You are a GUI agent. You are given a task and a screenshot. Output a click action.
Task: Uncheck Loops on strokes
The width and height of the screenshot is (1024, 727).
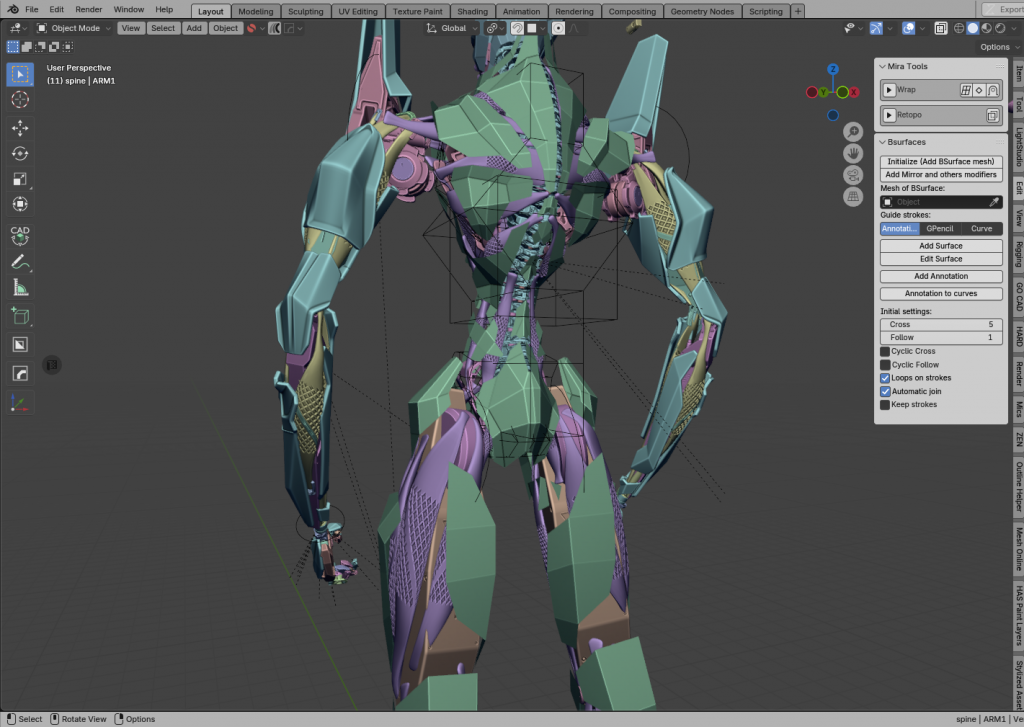[885, 378]
